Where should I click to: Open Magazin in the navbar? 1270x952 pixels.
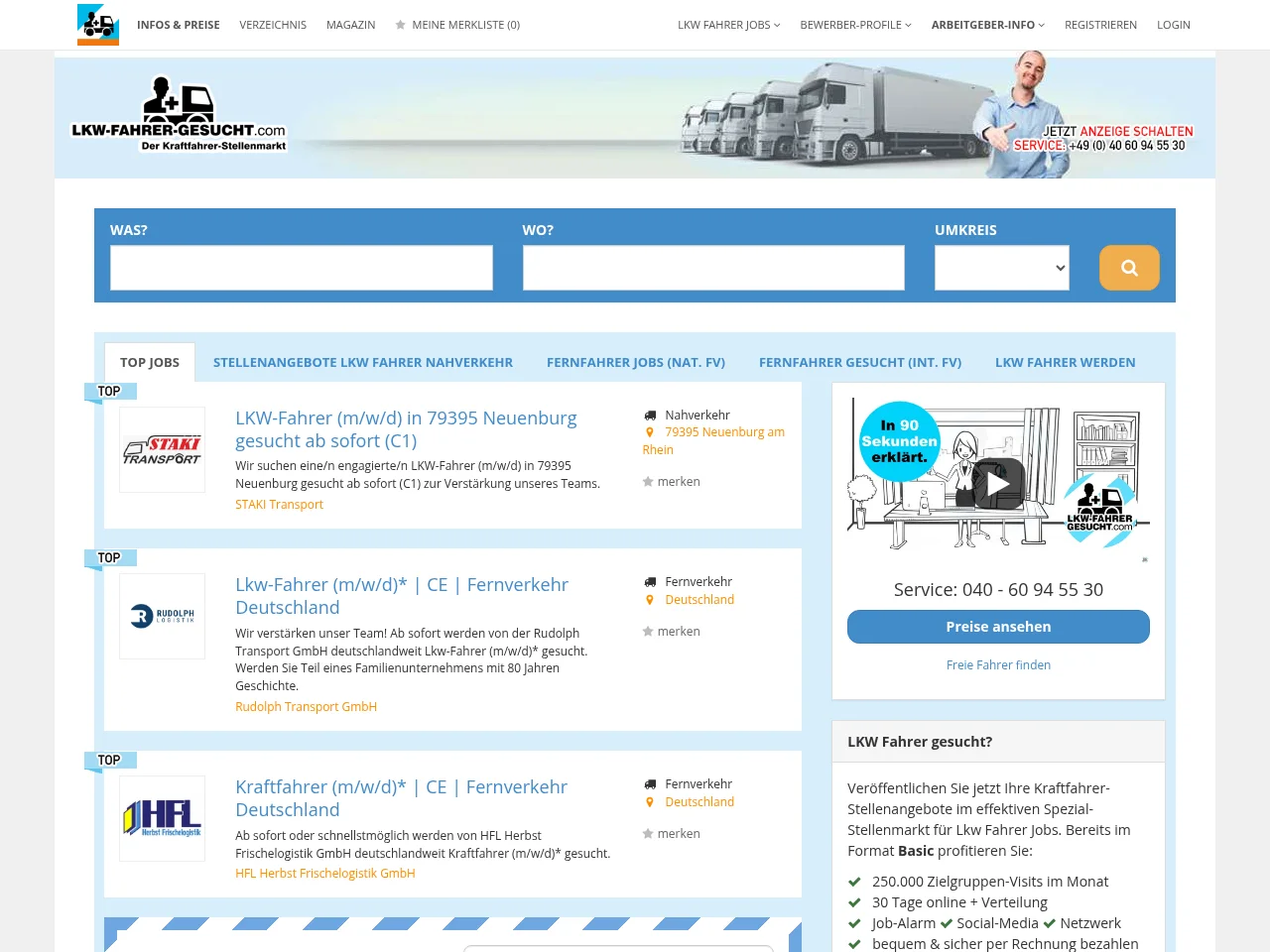pos(351,25)
